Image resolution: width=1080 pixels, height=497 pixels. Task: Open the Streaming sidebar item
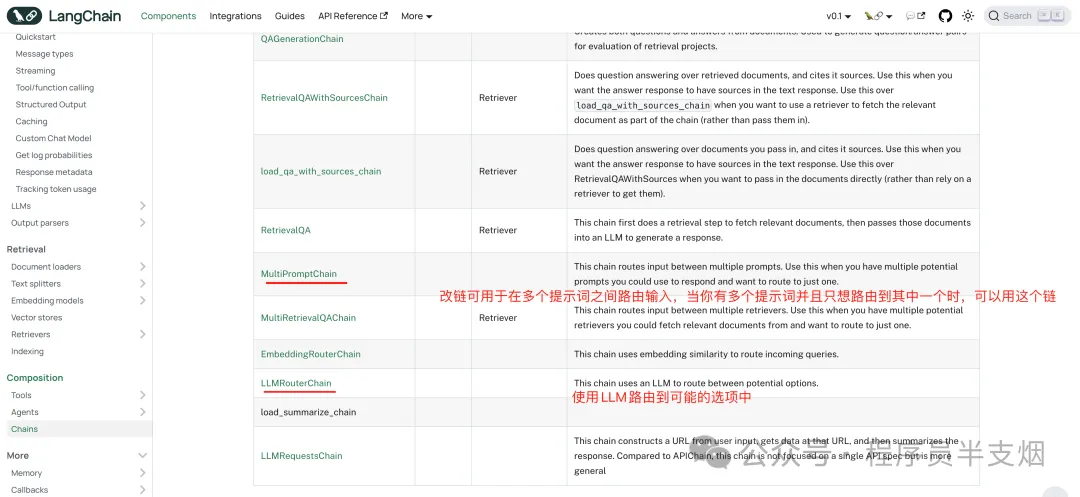[35, 71]
